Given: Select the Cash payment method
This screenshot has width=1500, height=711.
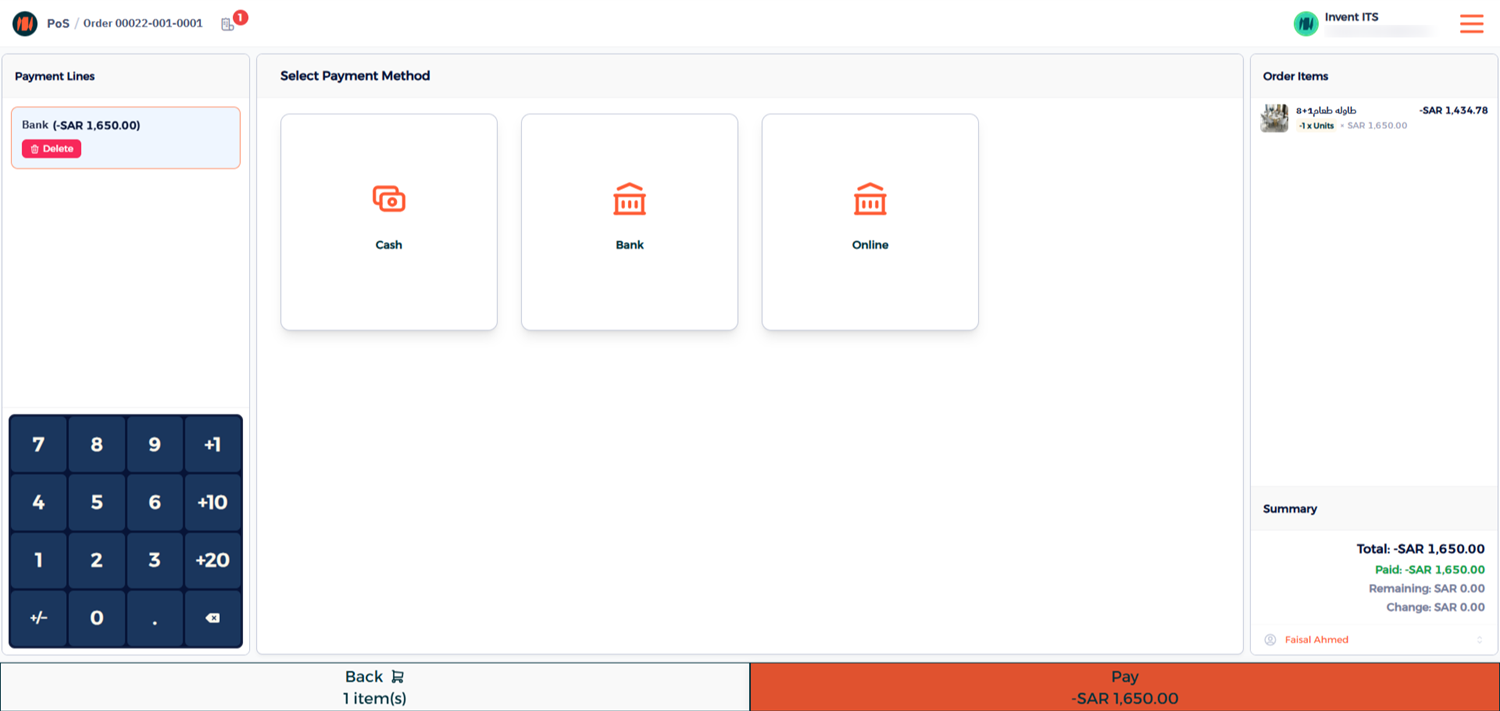Looking at the screenshot, I should click(388, 222).
